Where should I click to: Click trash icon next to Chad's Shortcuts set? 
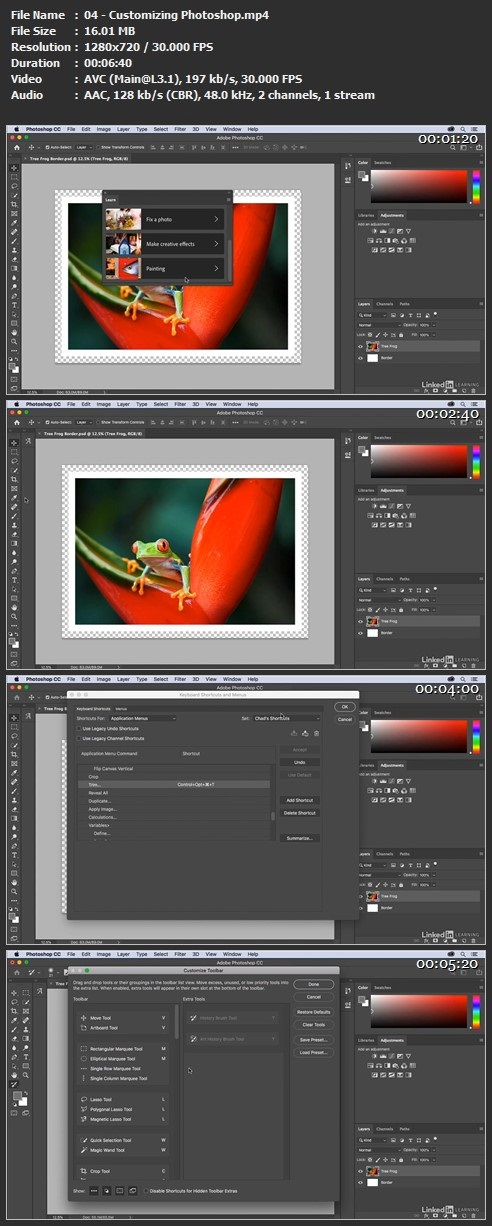317,733
